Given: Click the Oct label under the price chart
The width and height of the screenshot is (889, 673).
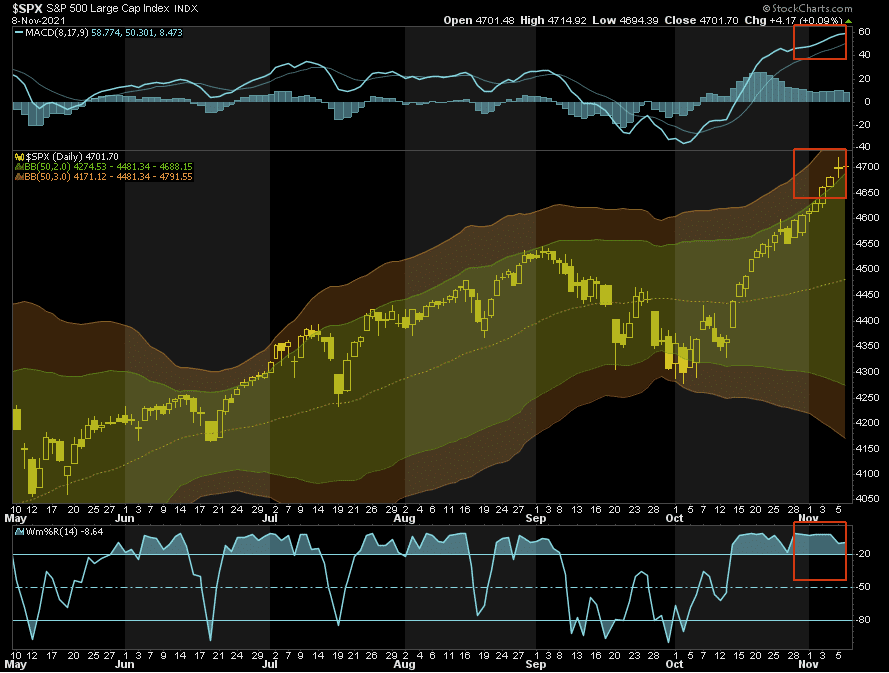Looking at the screenshot, I should (x=674, y=518).
